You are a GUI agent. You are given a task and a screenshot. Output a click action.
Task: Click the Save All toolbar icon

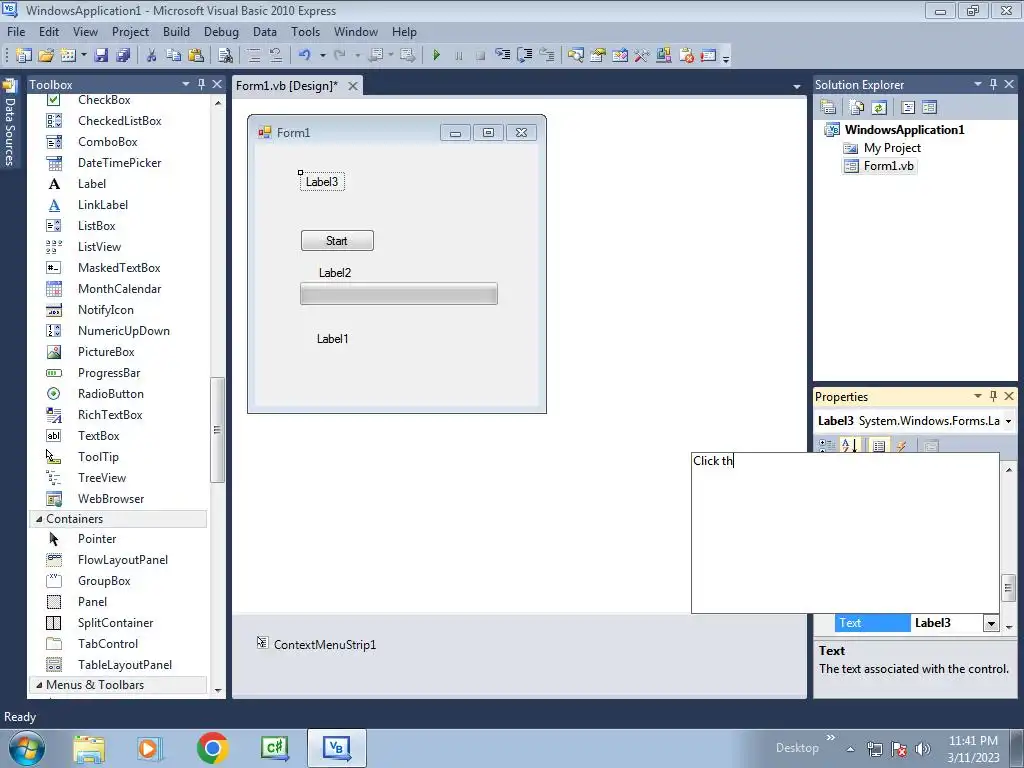point(123,56)
